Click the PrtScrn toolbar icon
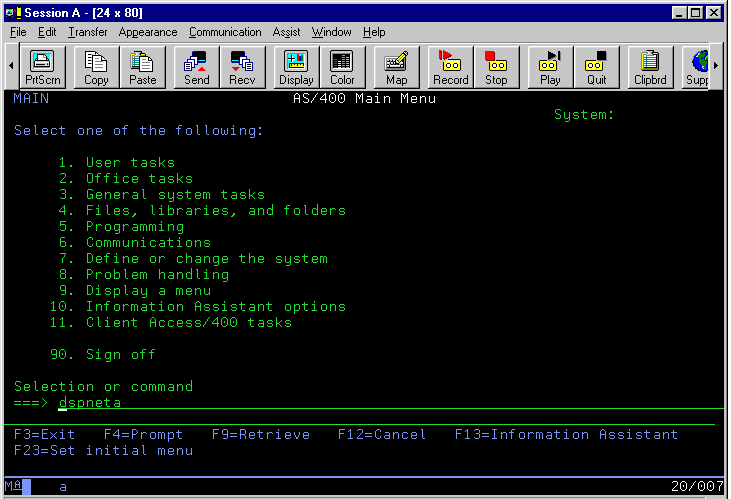This screenshot has width=731, height=499. point(42,67)
